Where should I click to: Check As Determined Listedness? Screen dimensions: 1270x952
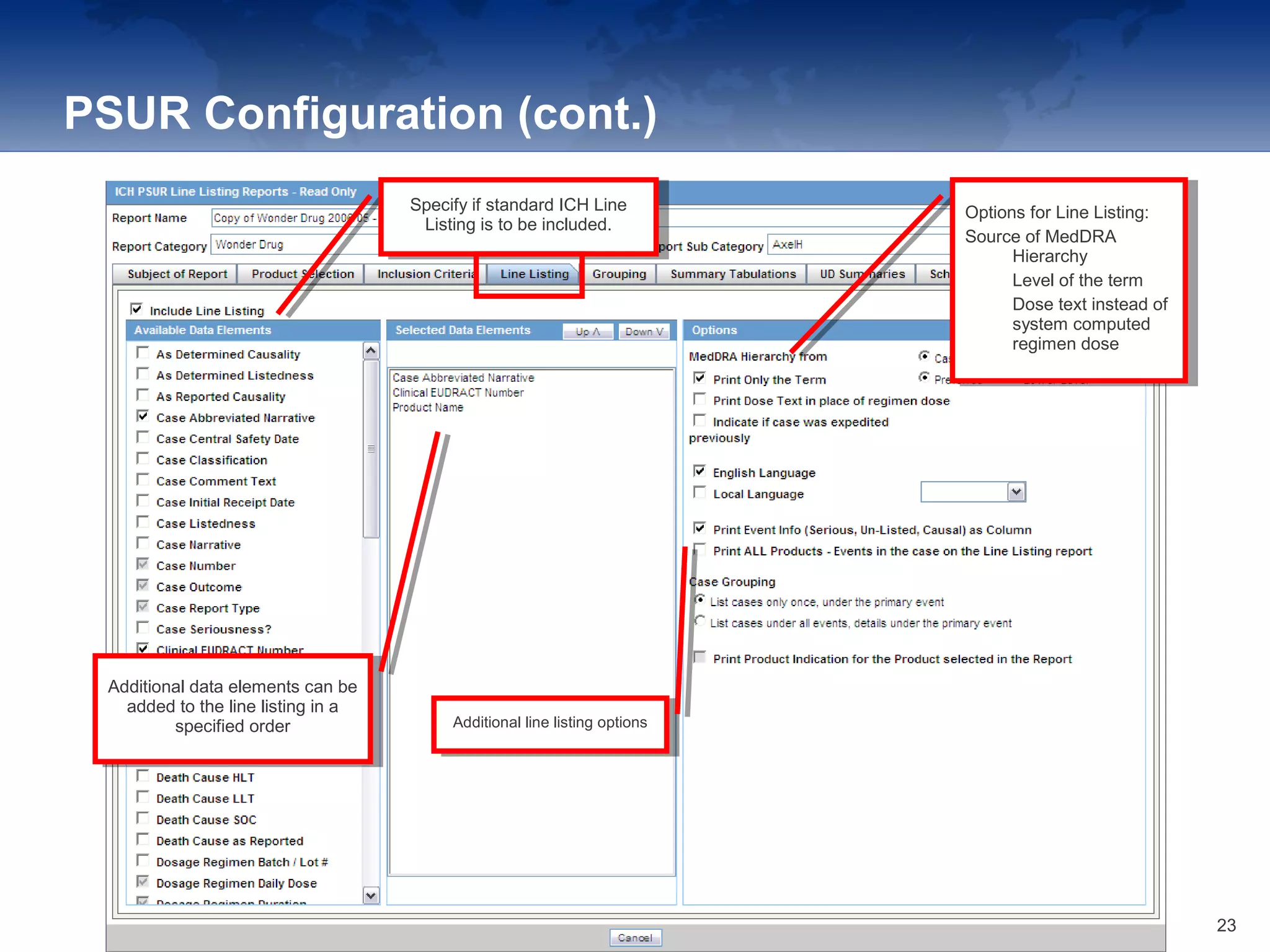(143, 374)
